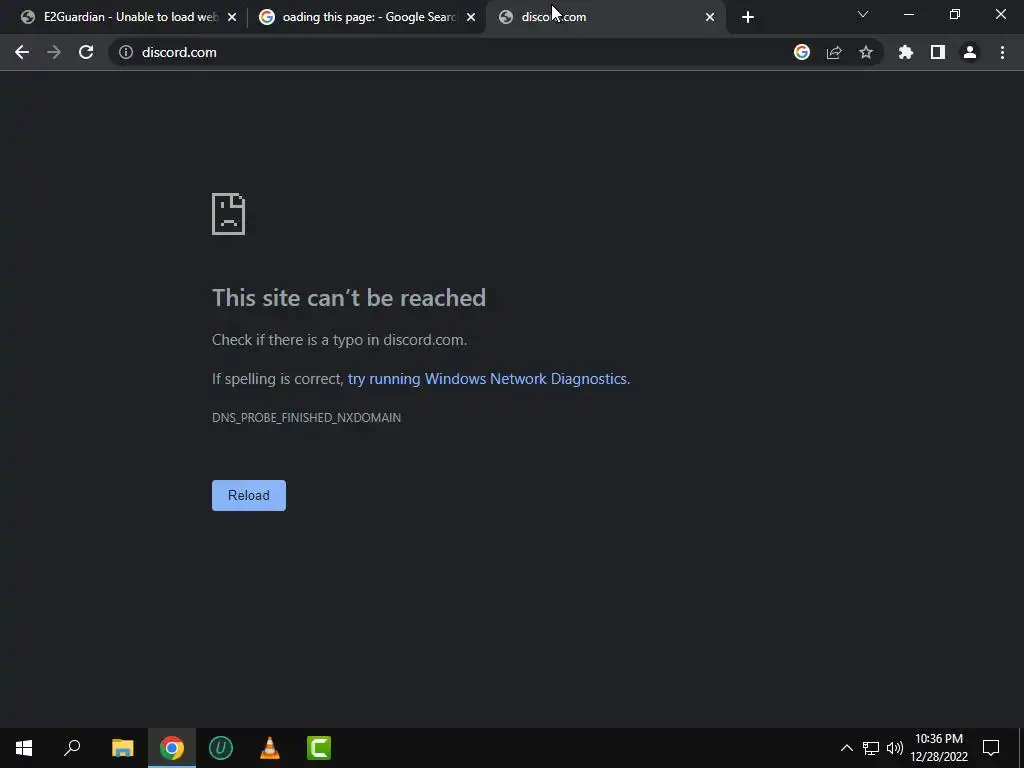This screenshot has width=1024, height=768.
Task: Minimize the Chrome window
Action: pyautogui.click(x=908, y=14)
